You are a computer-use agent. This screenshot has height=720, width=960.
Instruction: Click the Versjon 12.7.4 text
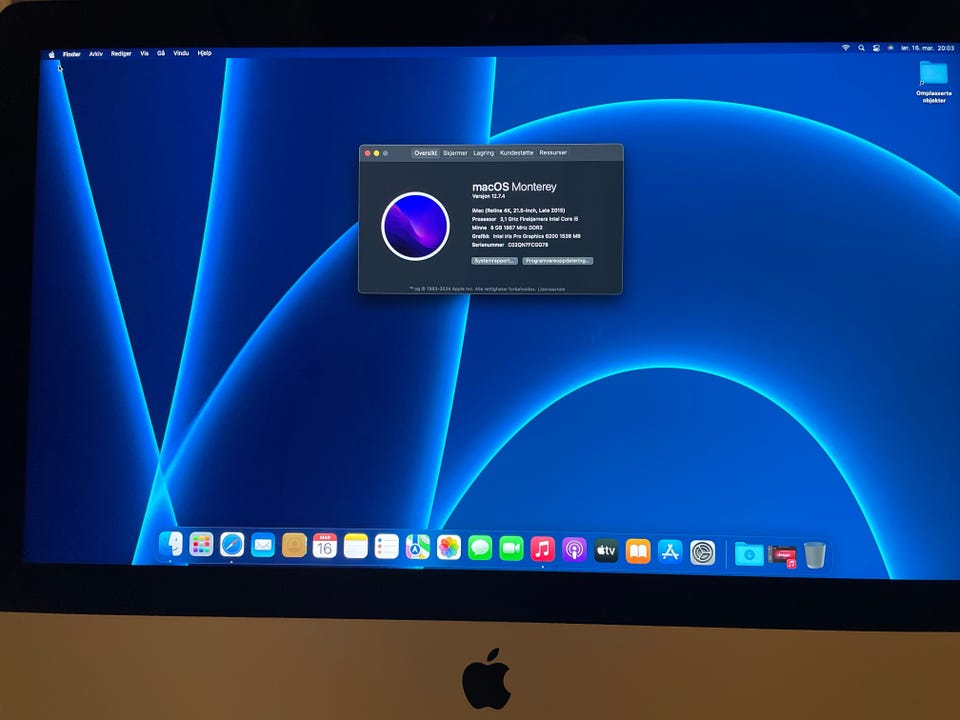click(x=489, y=197)
